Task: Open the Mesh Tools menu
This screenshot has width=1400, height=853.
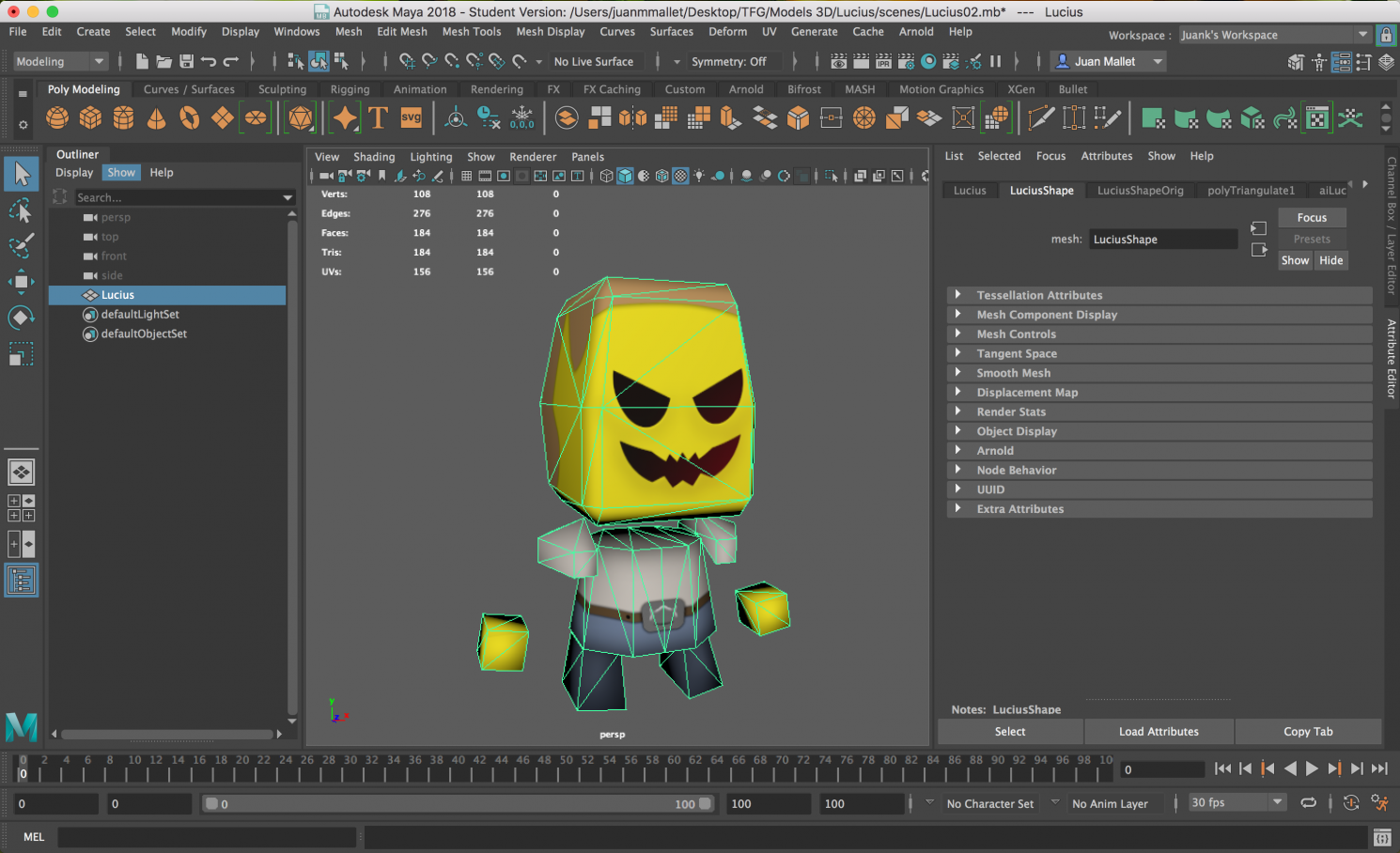Action: tap(471, 32)
